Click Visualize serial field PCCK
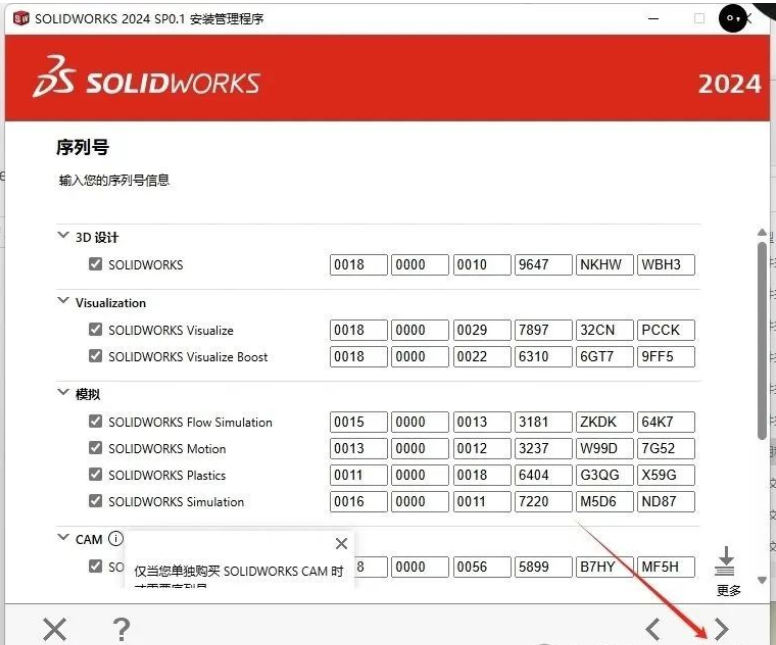Image resolution: width=776 pixels, height=645 pixels. tap(666, 330)
